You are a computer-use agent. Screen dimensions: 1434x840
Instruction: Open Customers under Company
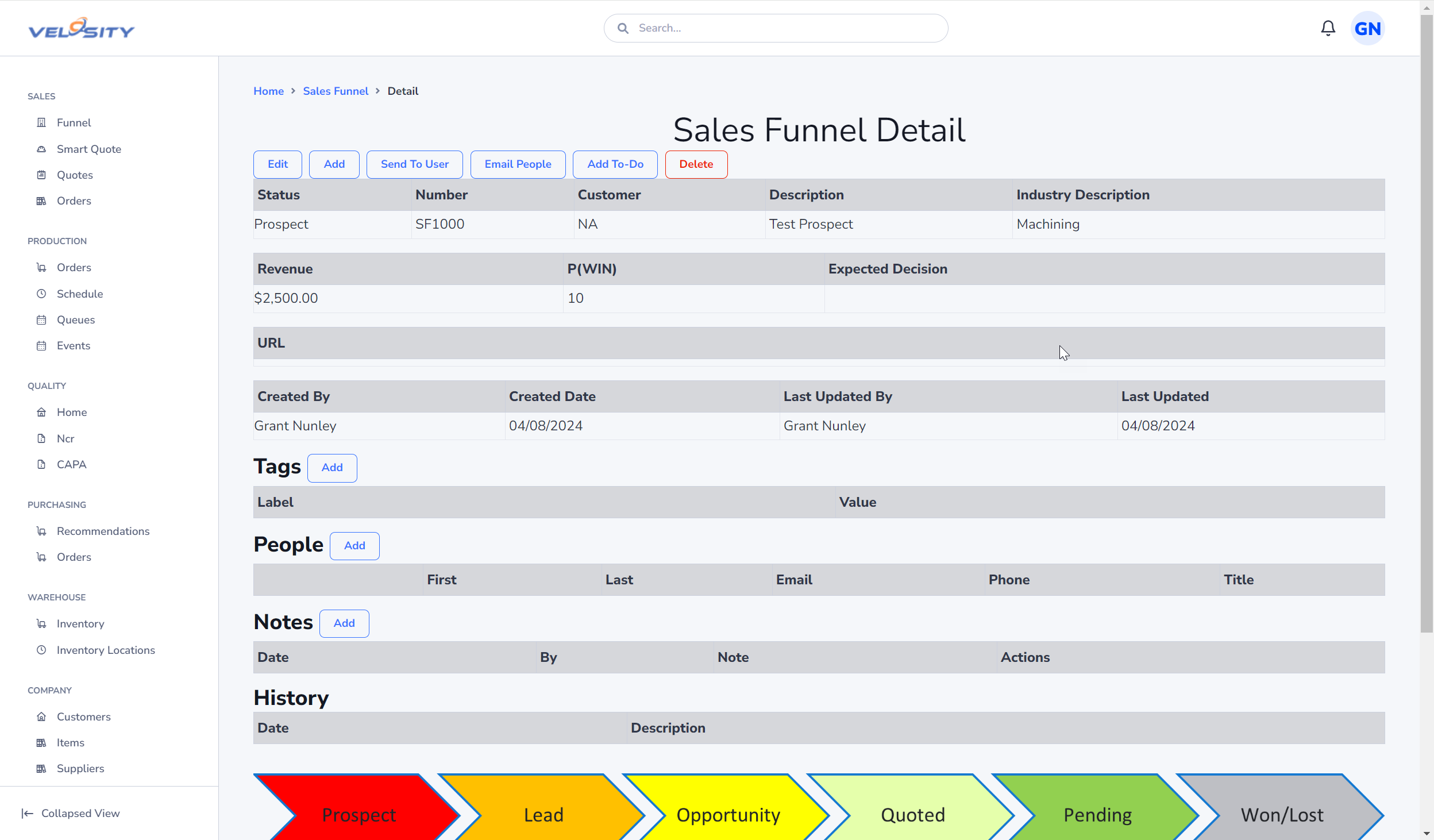click(x=84, y=716)
